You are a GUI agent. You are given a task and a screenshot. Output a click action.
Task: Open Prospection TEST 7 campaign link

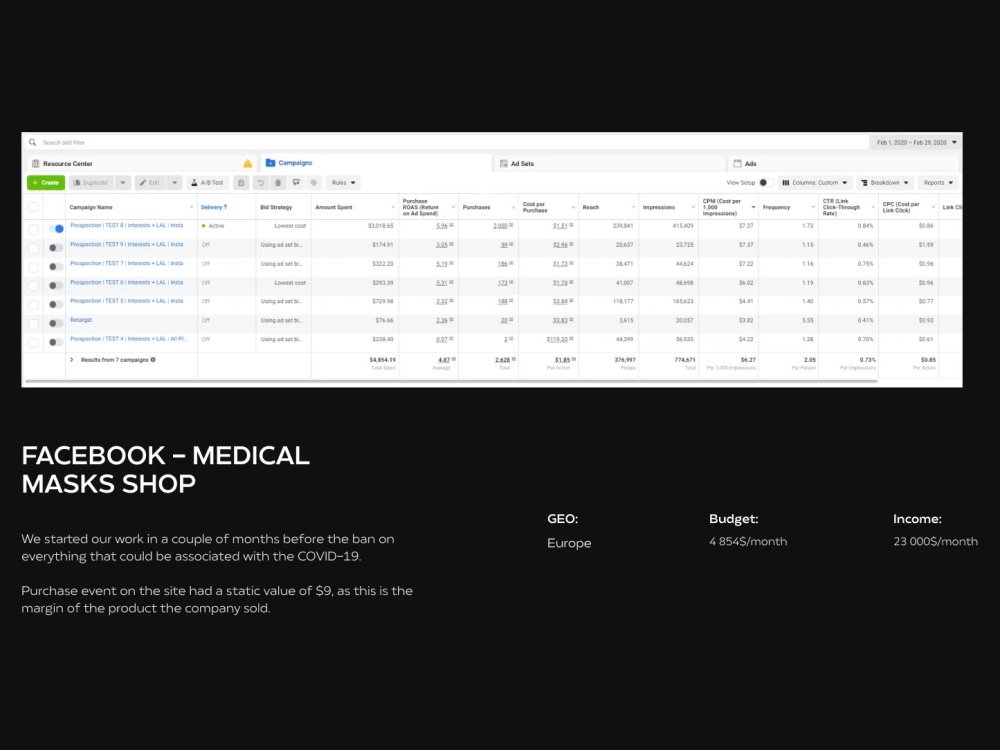coord(126,263)
